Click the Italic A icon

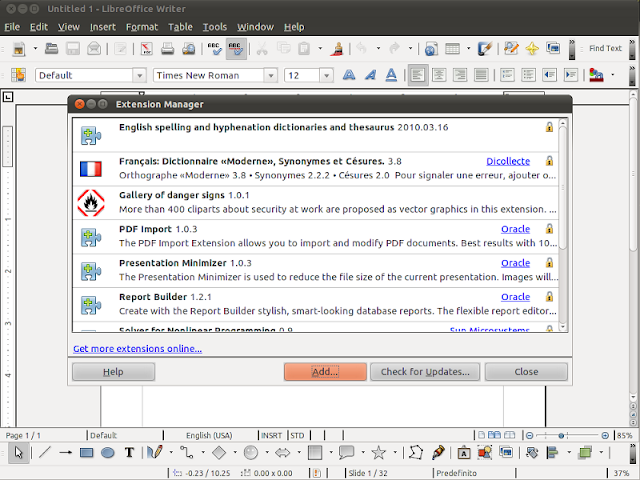tap(370, 75)
